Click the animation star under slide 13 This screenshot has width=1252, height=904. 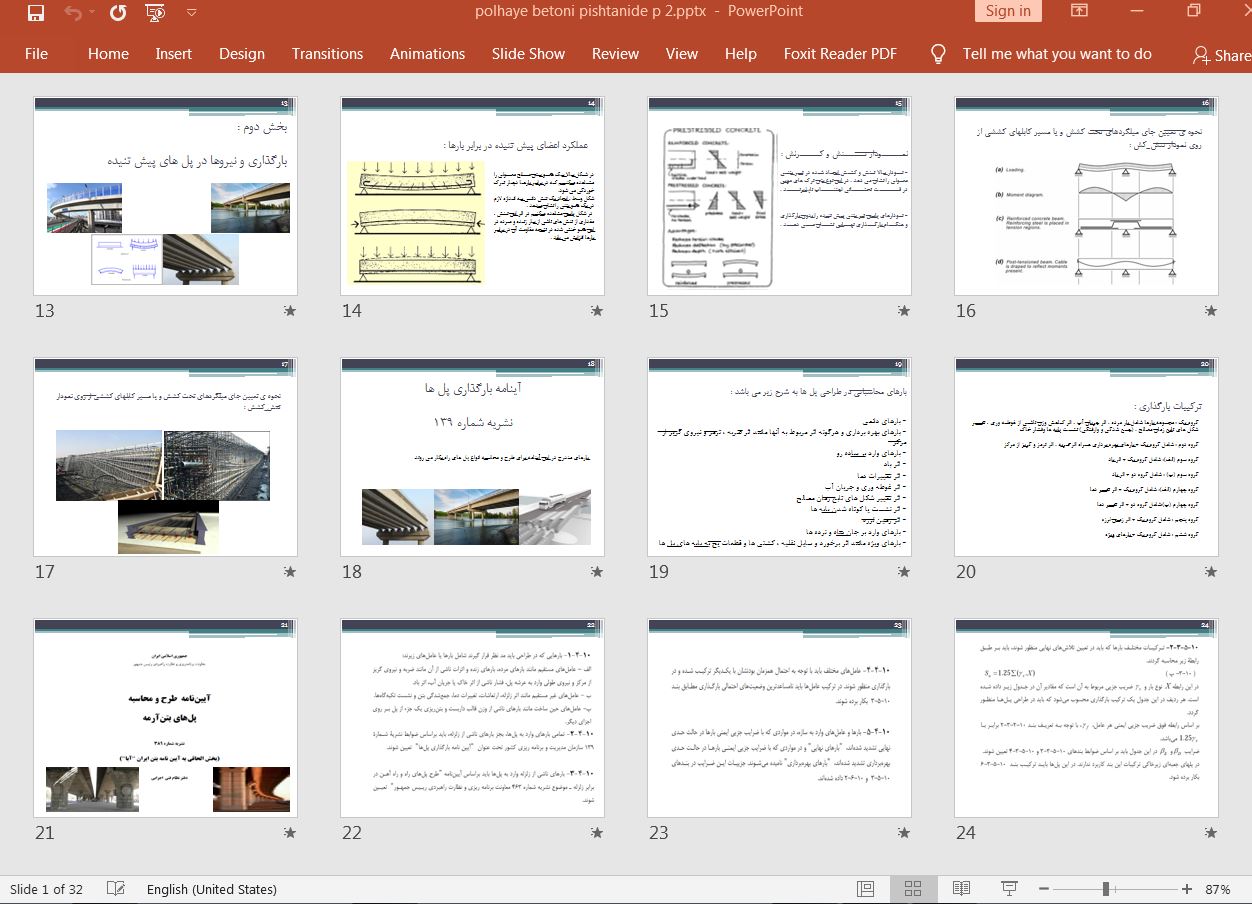[x=290, y=311]
